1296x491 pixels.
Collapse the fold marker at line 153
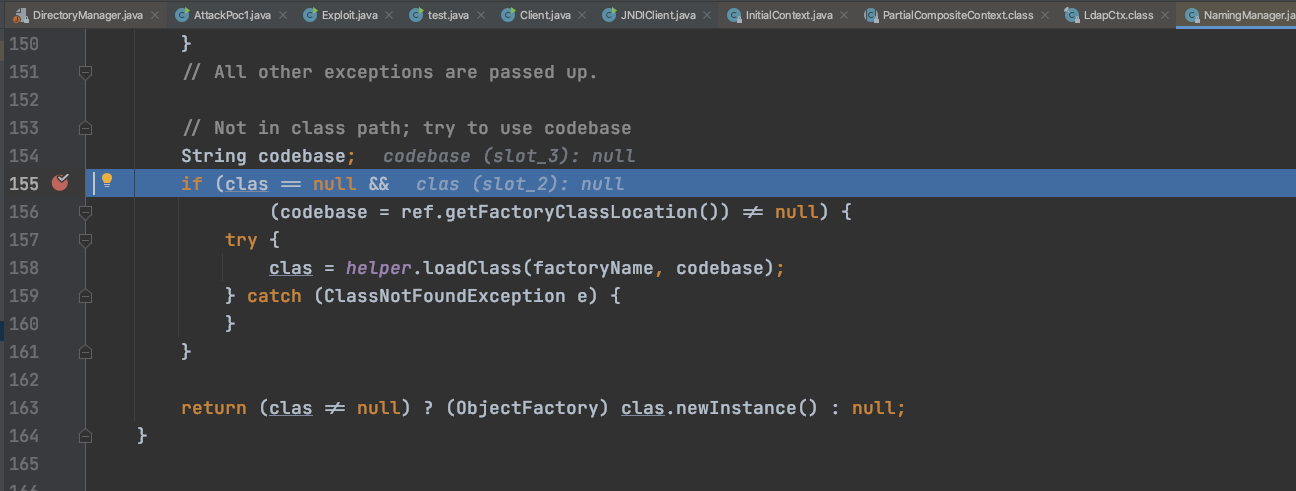point(85,128)
